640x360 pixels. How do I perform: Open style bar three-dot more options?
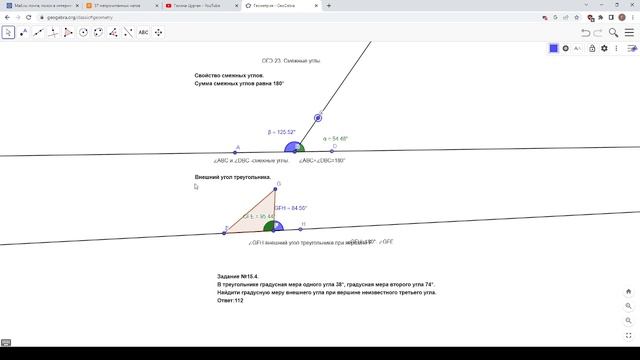point(616,49)
